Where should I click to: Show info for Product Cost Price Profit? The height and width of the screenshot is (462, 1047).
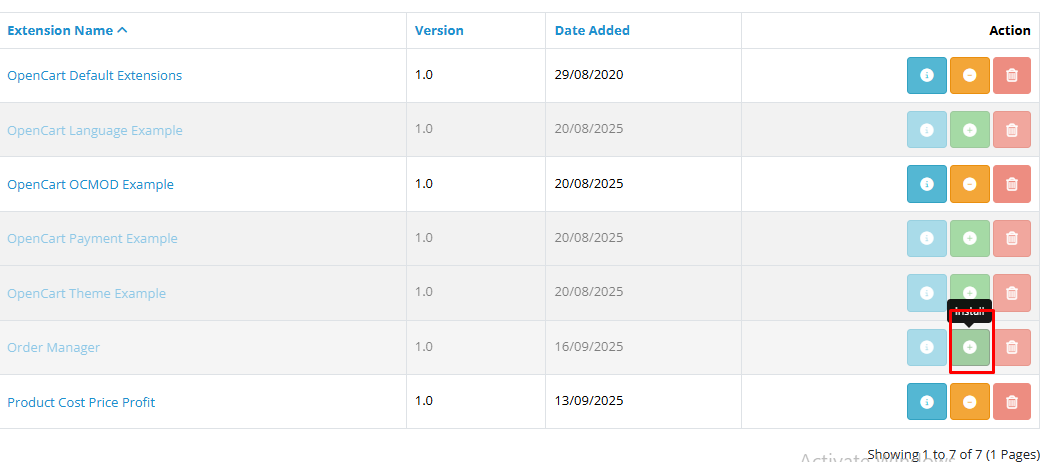(x=926, y=402)
